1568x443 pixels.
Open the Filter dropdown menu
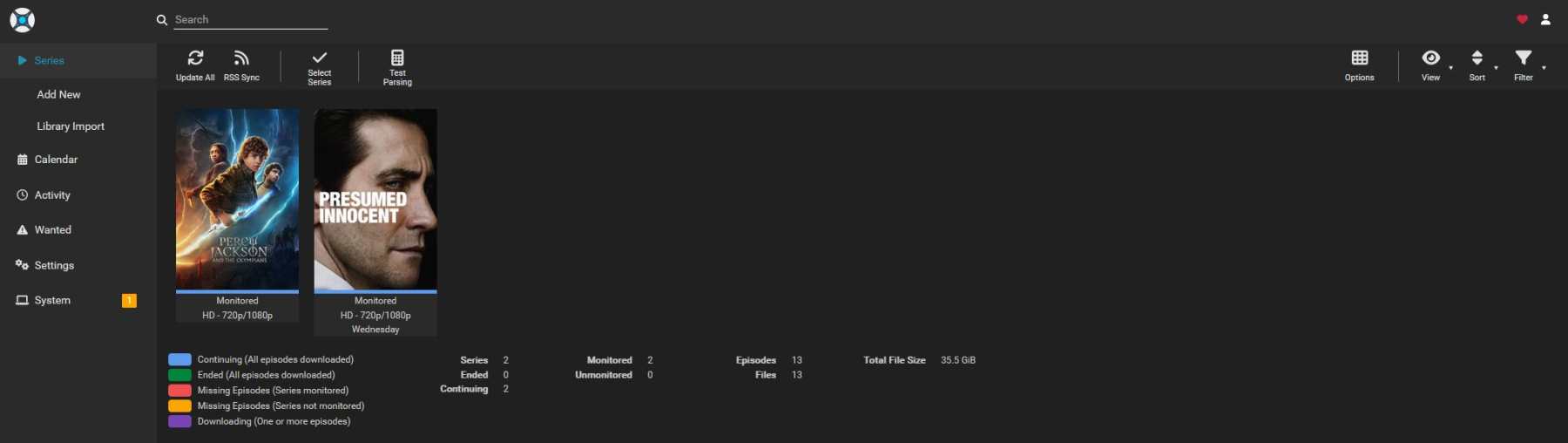(x=1523, y=58)
